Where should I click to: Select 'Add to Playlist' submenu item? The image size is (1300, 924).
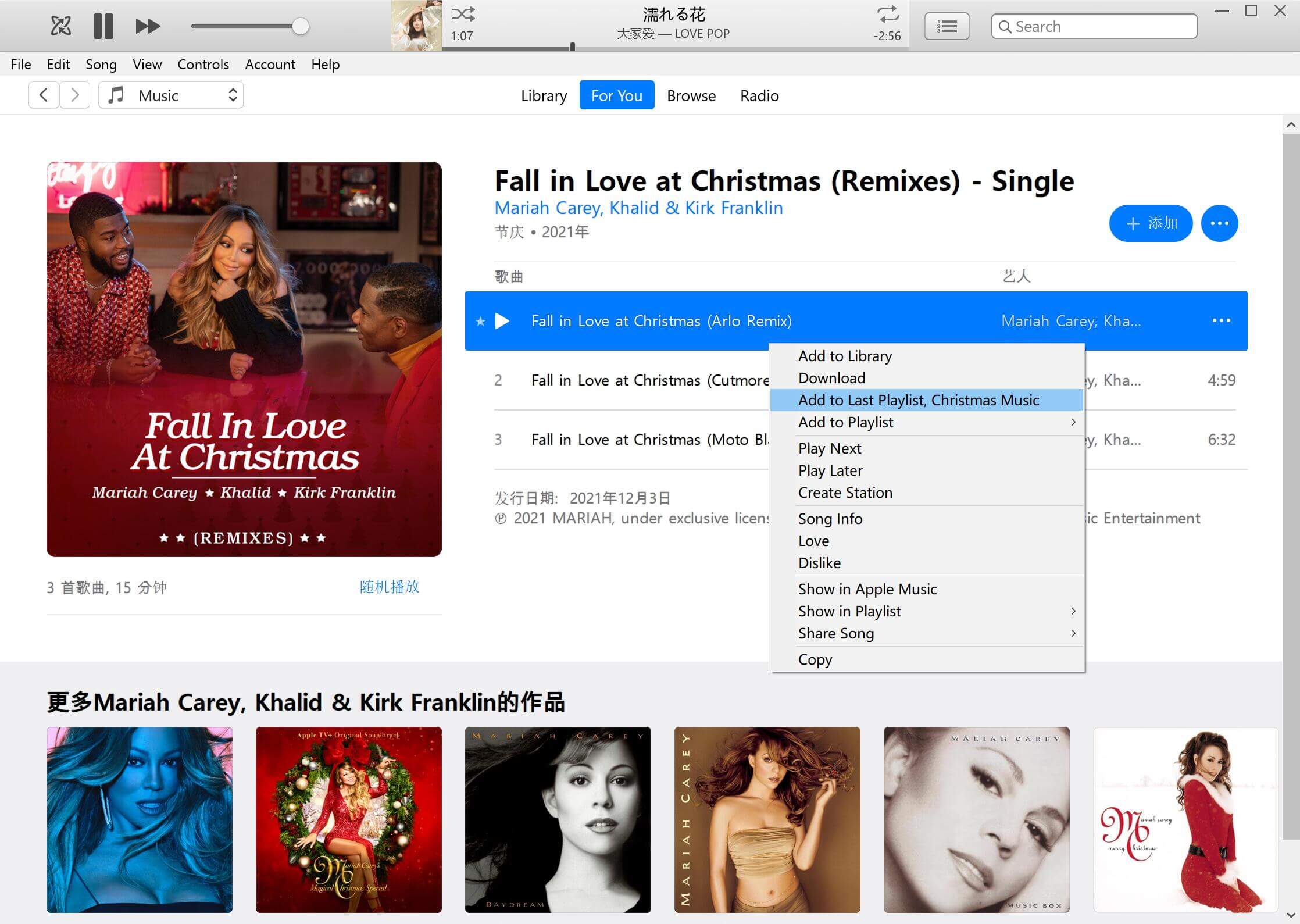pyautogui.click(x=845, y=421)
